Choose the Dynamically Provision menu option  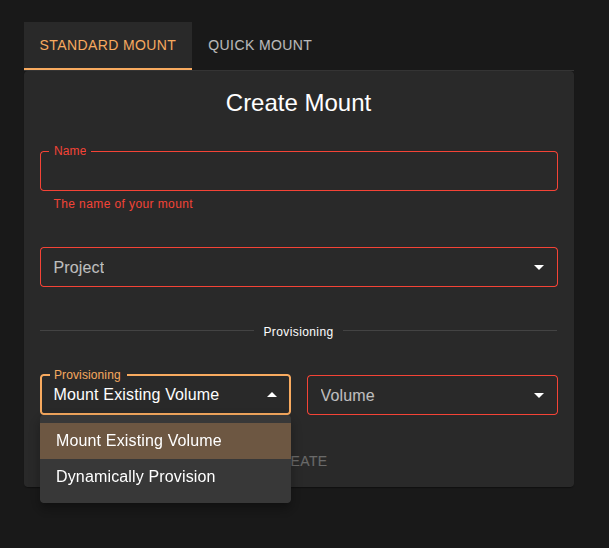(136, 477)
